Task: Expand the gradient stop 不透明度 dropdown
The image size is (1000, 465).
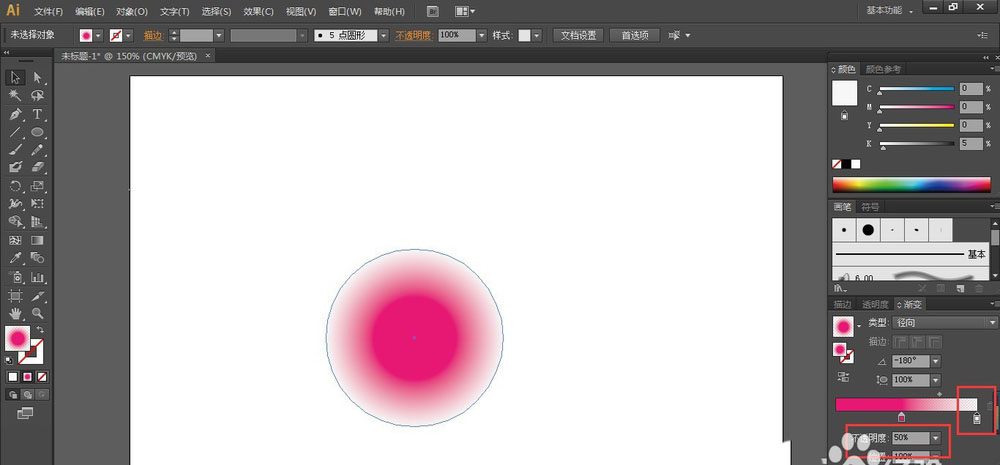Action: coord(936,438)
